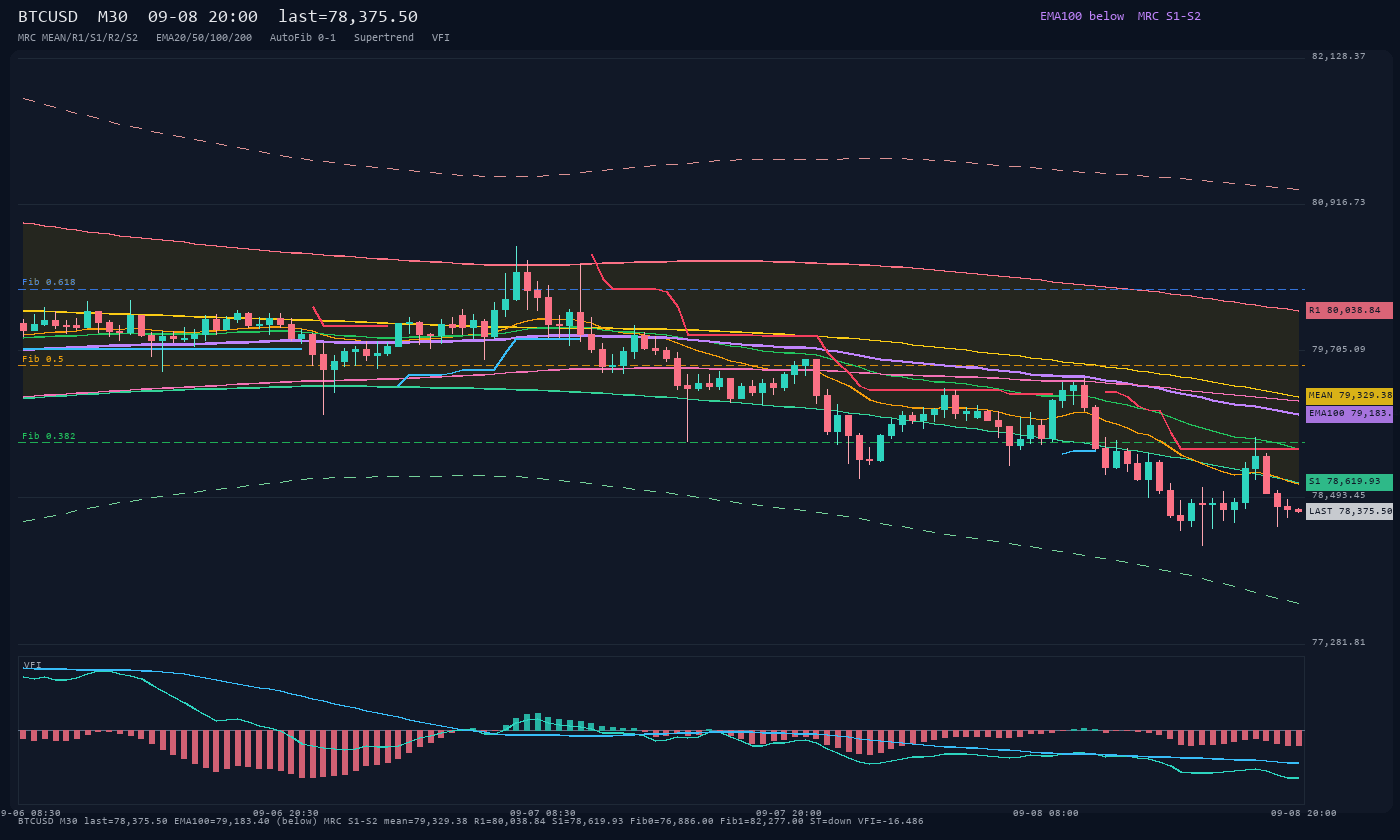Select the M30 timeframe label in the title
Viewport: 1400px width, 840px height.
[113, 17]
